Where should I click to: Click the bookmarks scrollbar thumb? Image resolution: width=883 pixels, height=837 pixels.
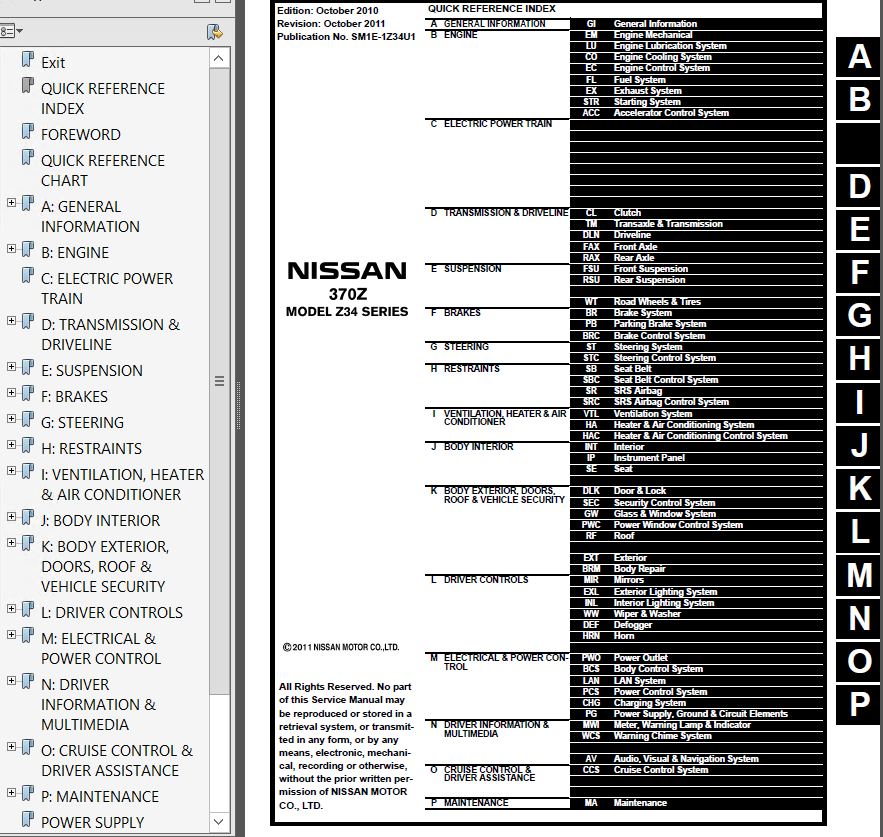click(219, 381)
